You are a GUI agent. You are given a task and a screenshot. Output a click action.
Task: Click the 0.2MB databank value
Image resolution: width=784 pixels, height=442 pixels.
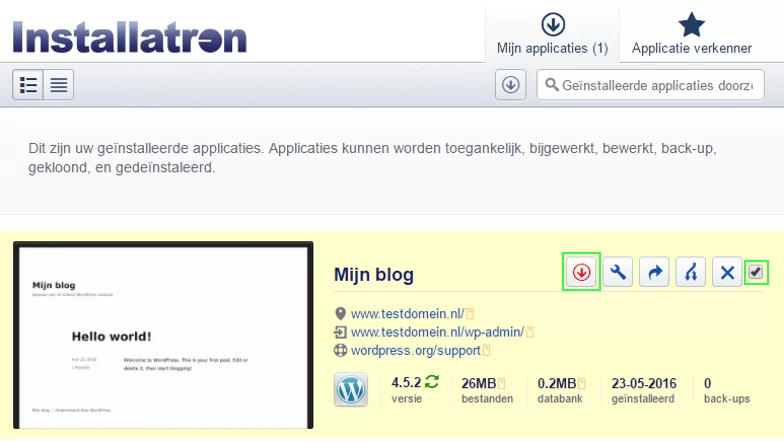coord(557,384)
